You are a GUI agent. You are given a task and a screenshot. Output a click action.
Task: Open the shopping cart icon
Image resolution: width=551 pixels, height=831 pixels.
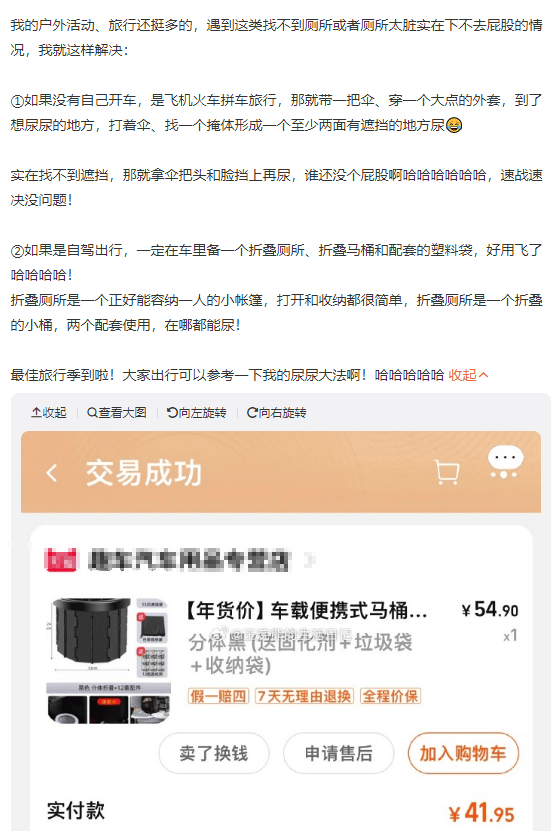[x=447, y=472]
